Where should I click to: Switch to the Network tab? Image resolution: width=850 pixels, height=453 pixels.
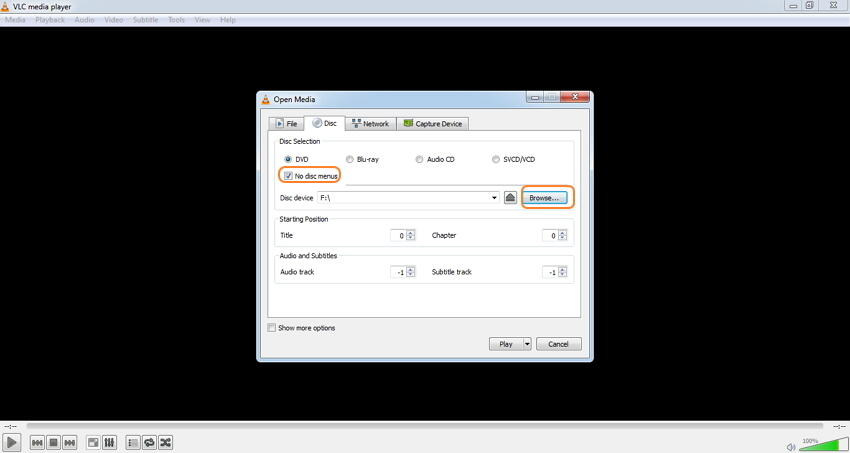(370, 124)
